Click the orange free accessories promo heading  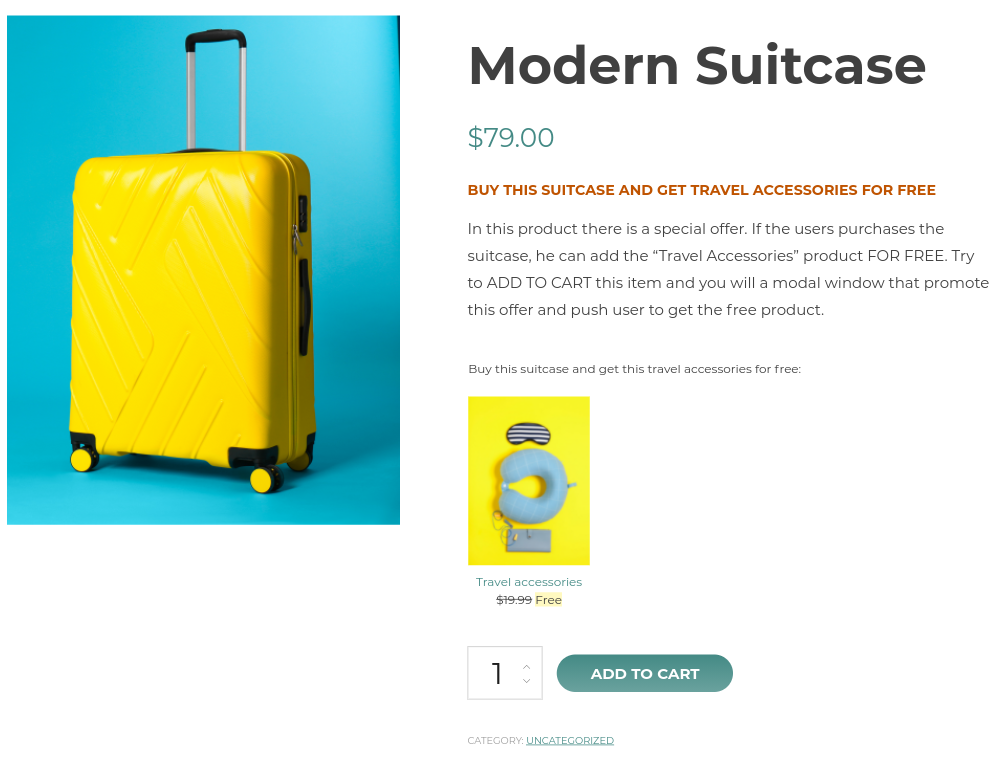(701, 190)
